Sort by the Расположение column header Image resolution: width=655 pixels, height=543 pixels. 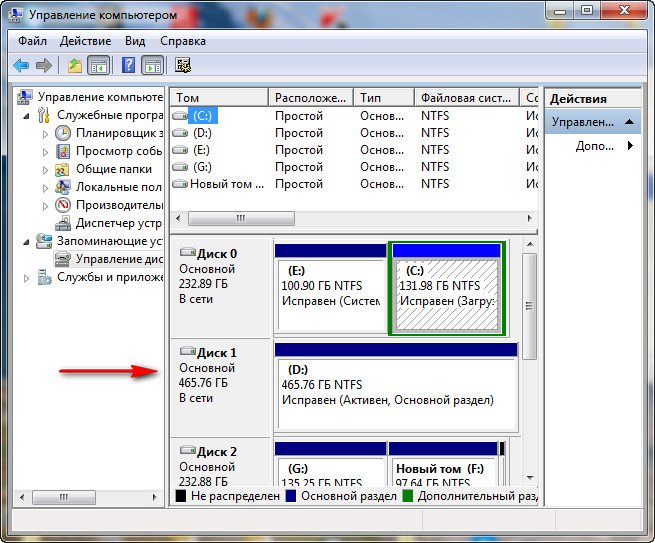(x=311, y=98)
